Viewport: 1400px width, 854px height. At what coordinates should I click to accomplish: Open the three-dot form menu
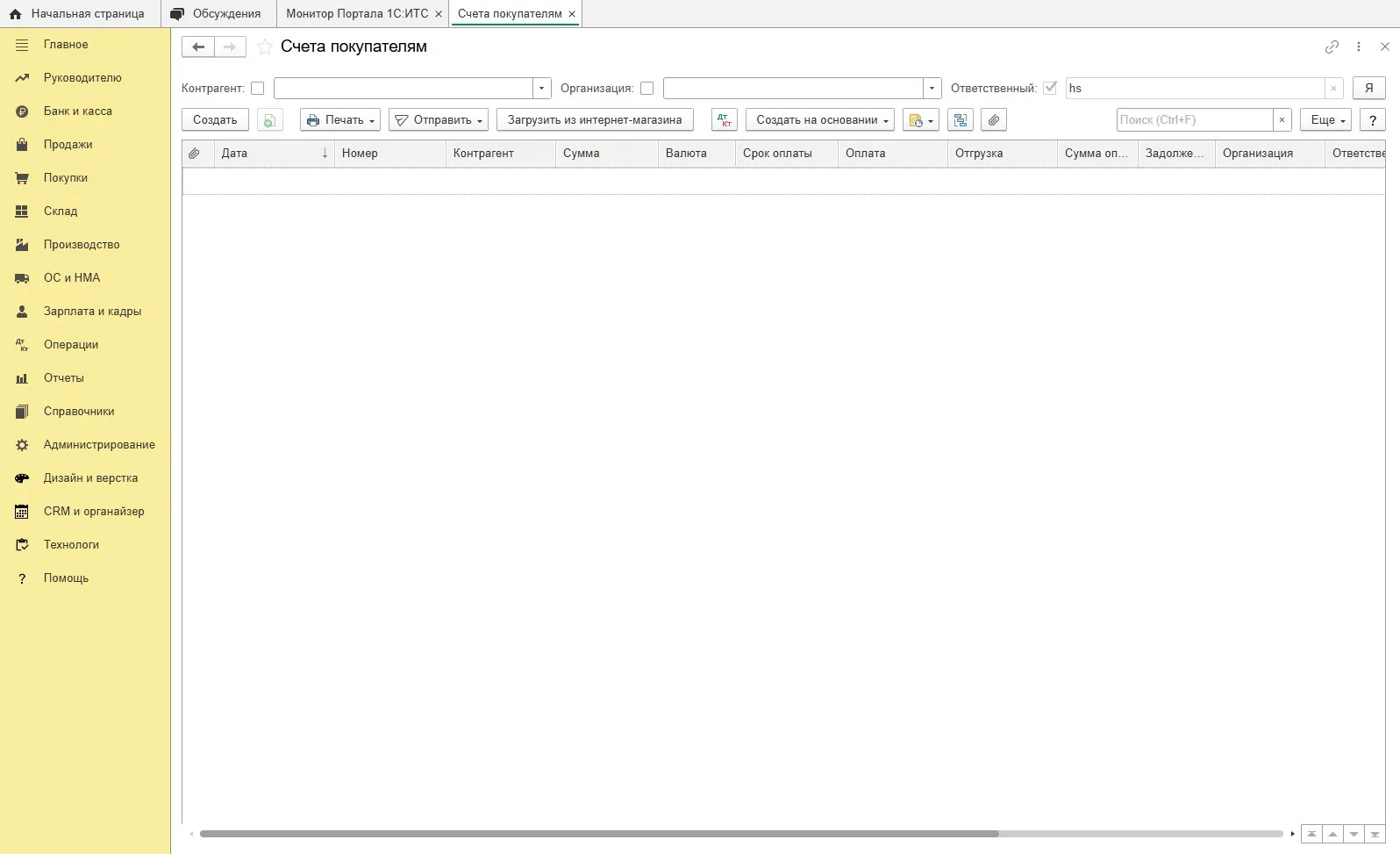click(x=1359, y=47)
